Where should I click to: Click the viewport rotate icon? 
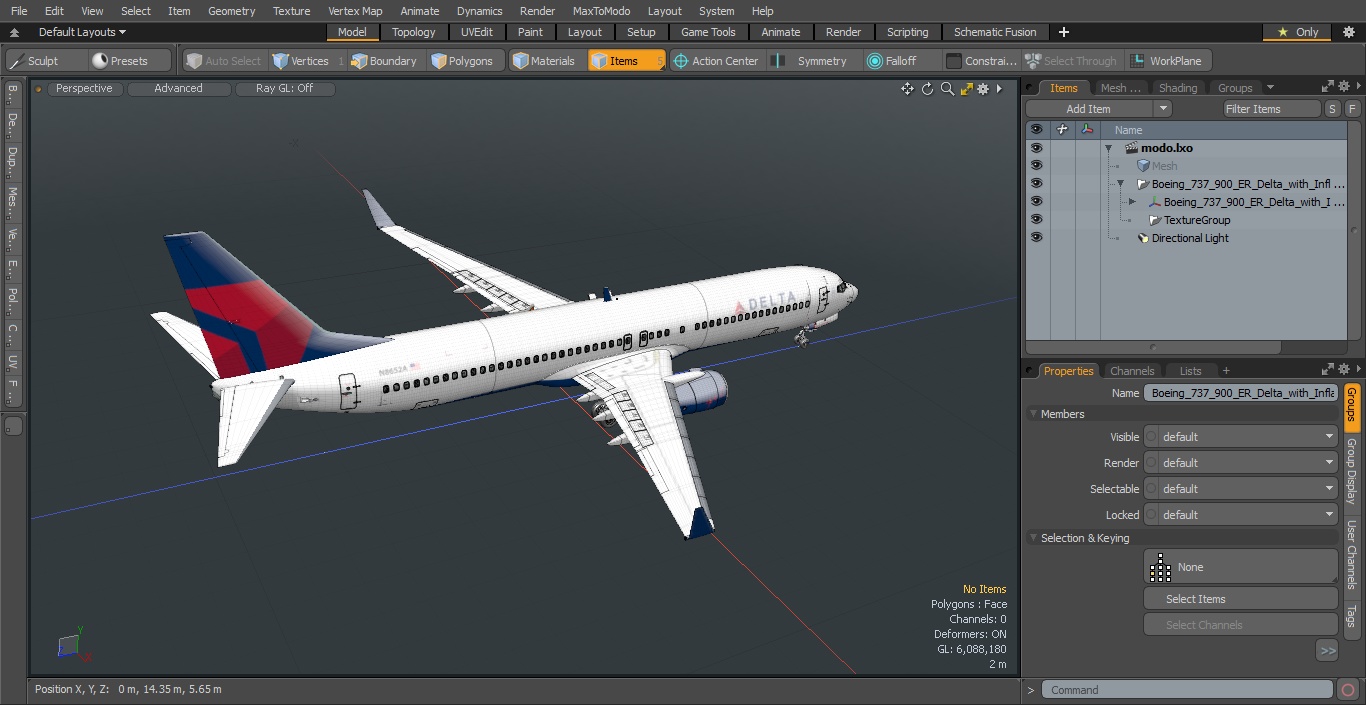pos(927,89)
